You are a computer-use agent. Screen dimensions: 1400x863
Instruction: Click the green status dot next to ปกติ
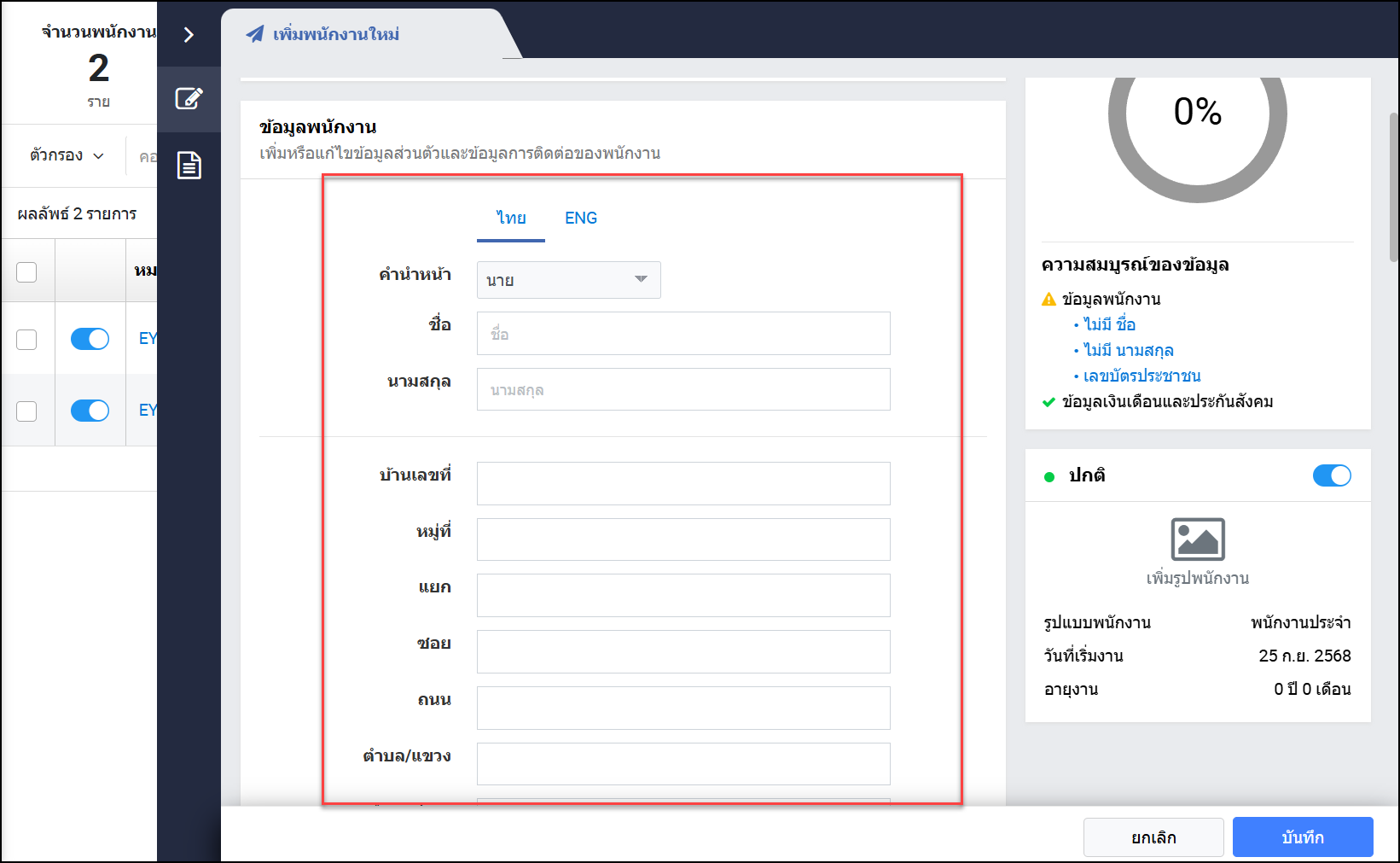coord(1049,476)
